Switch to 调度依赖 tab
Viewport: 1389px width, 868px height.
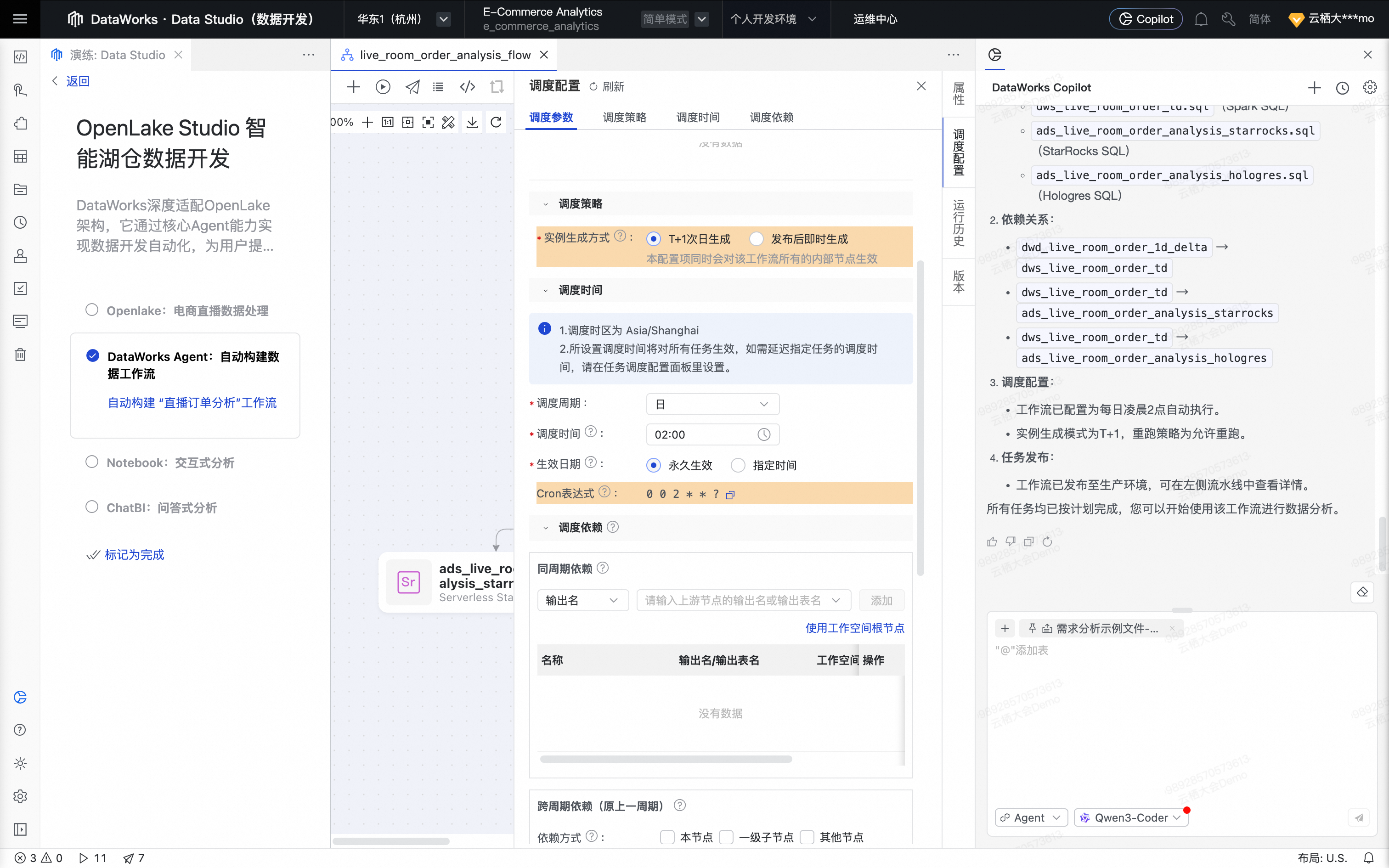pos(771,117)
